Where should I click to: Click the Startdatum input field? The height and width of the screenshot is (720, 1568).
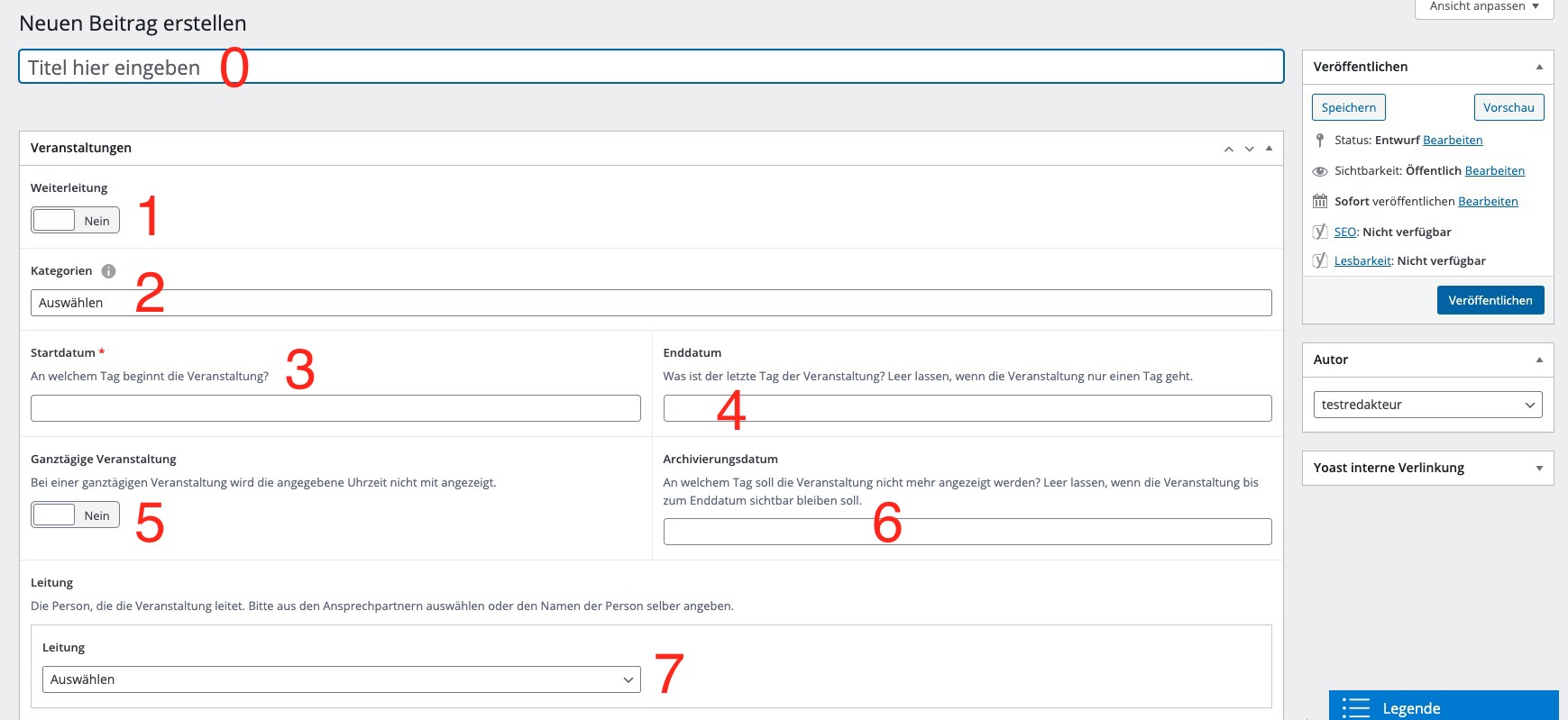point(335,408)
